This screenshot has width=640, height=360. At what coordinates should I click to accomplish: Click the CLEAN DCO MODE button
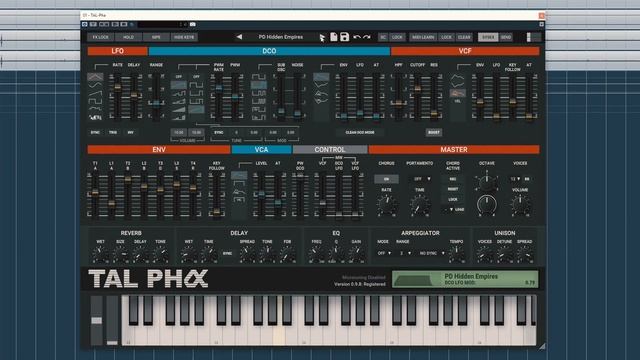[360, 132]
